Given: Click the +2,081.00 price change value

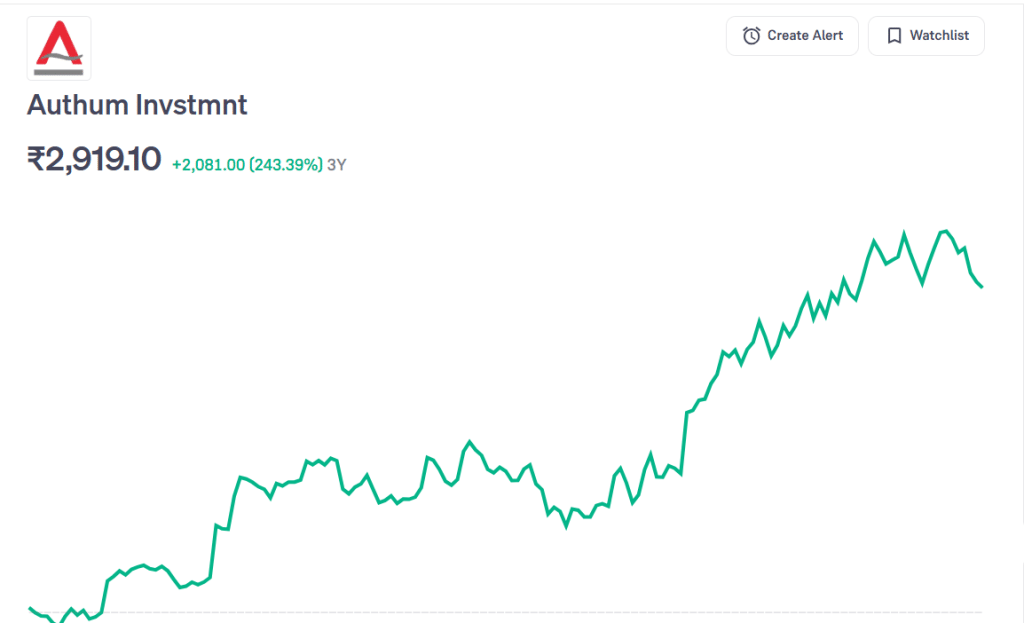Looking at the screenshot, I should pyautogui.click(x=207, y=165).
